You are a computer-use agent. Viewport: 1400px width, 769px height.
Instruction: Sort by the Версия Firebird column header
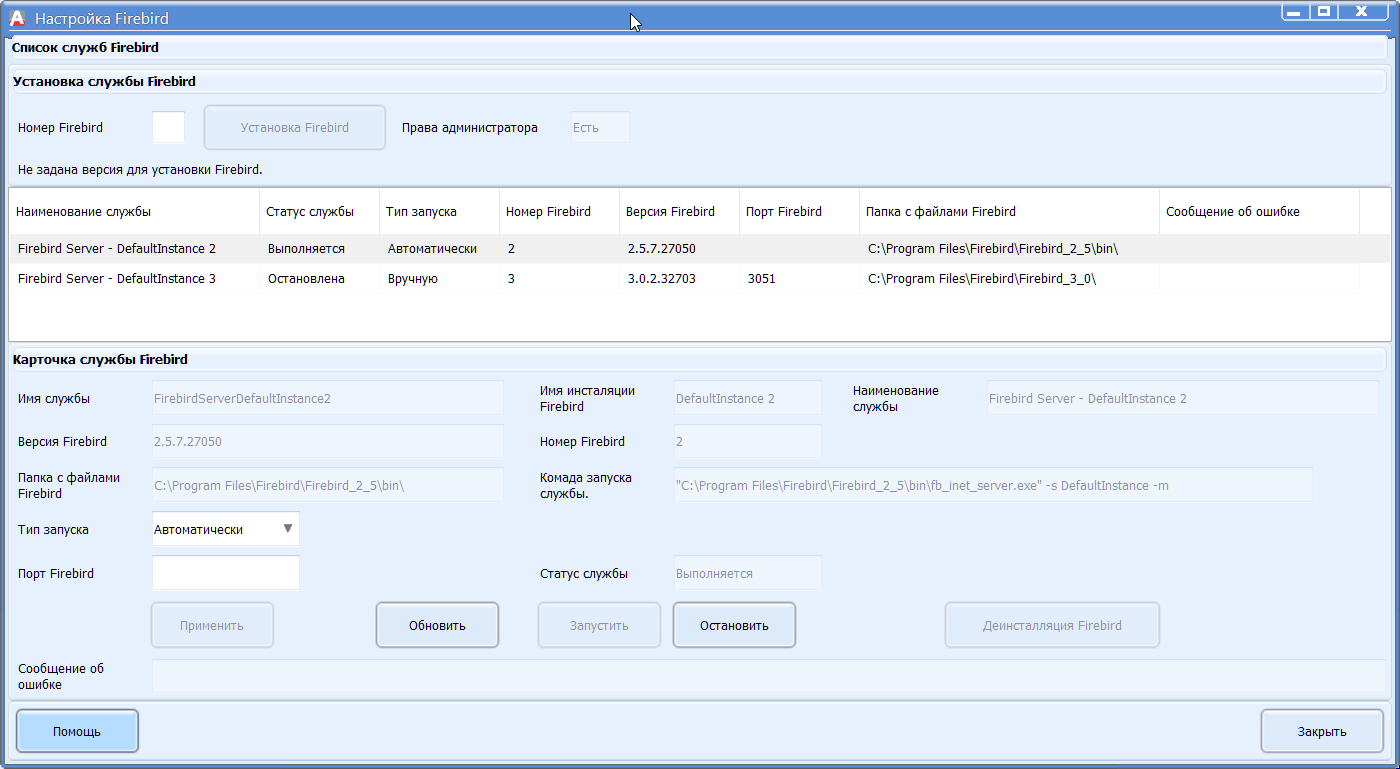[679, 211]
